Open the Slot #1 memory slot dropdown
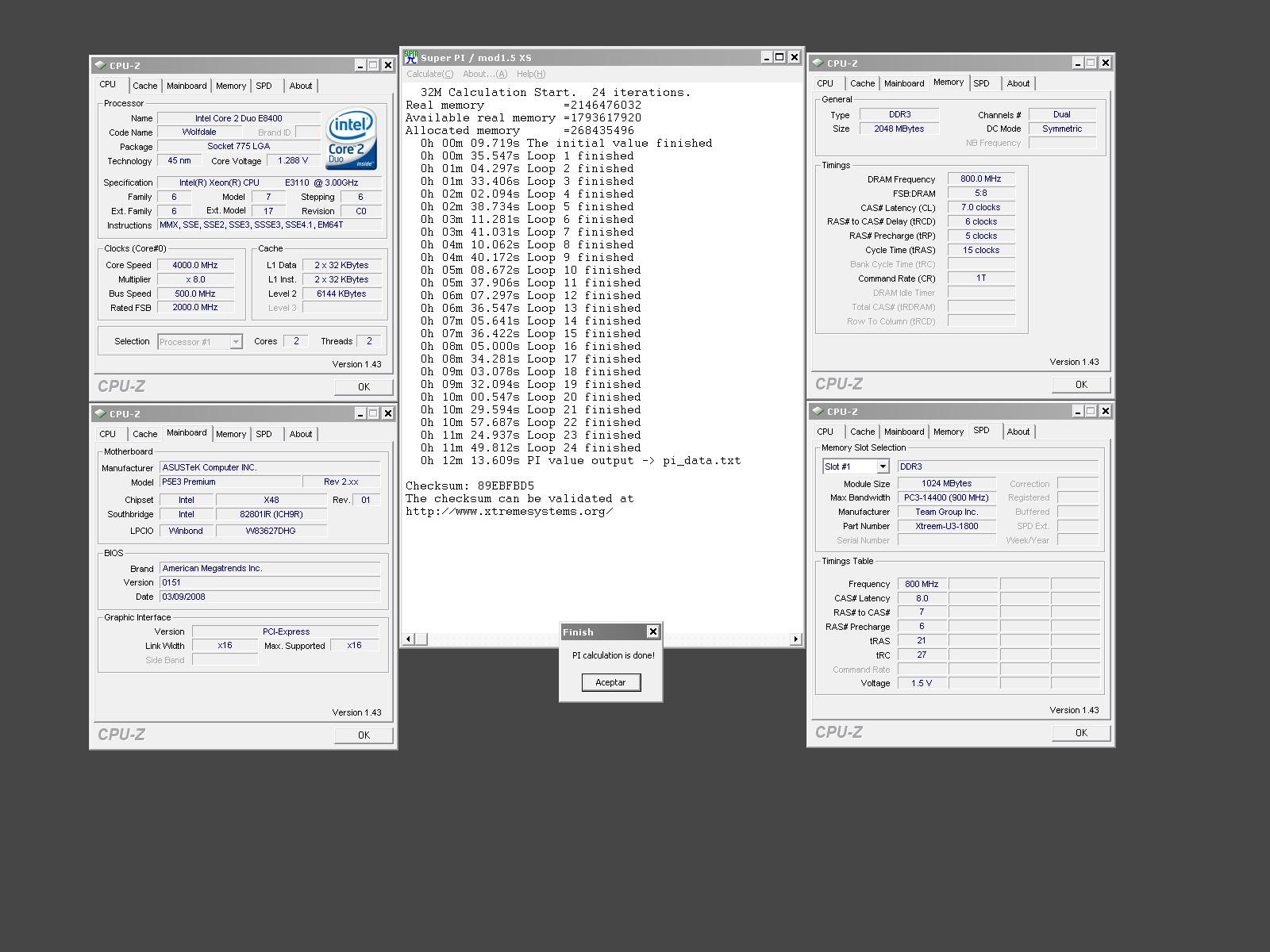The image size is (1270, 952). 883,466
